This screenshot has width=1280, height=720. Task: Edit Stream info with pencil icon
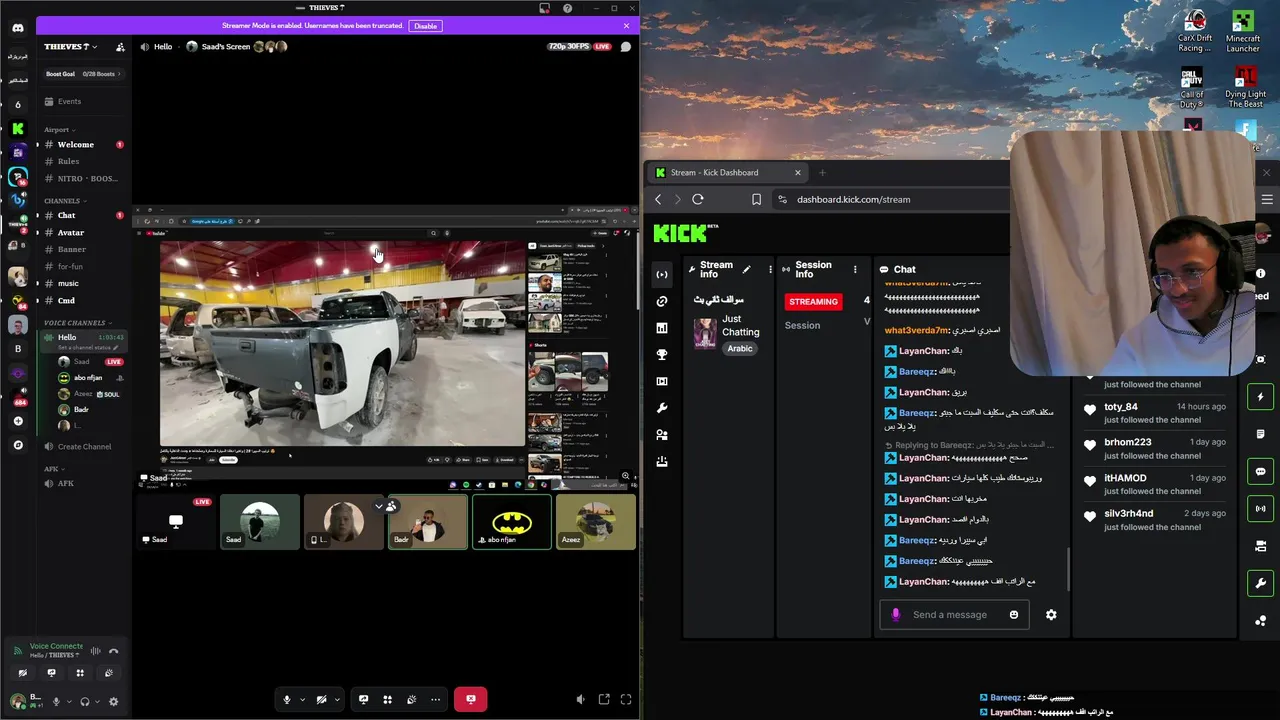point(746,269)
